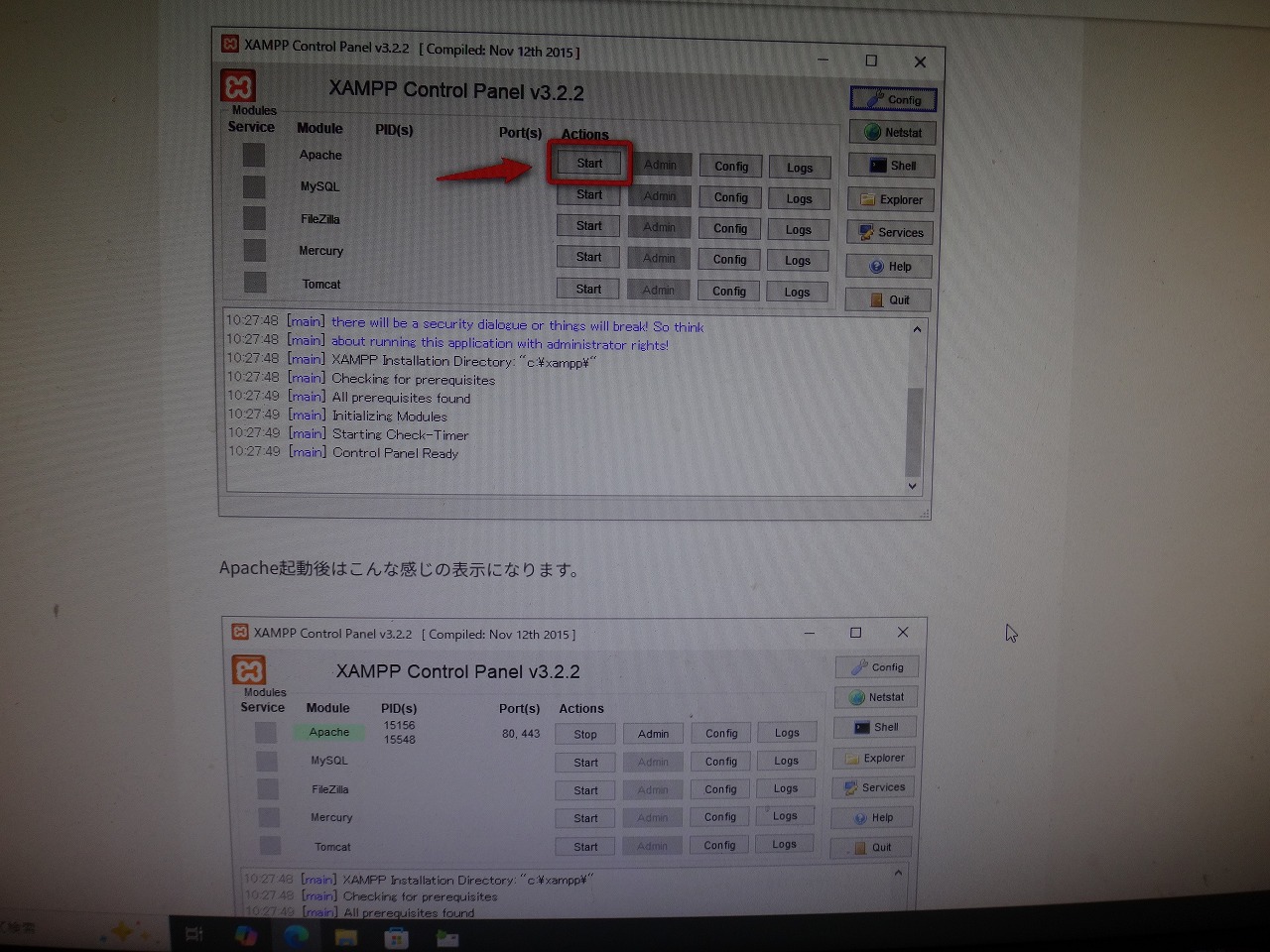Open Help in the lower XAMPP panel
The height and width of the screenshot is (952, 1270).
(872, 818)
